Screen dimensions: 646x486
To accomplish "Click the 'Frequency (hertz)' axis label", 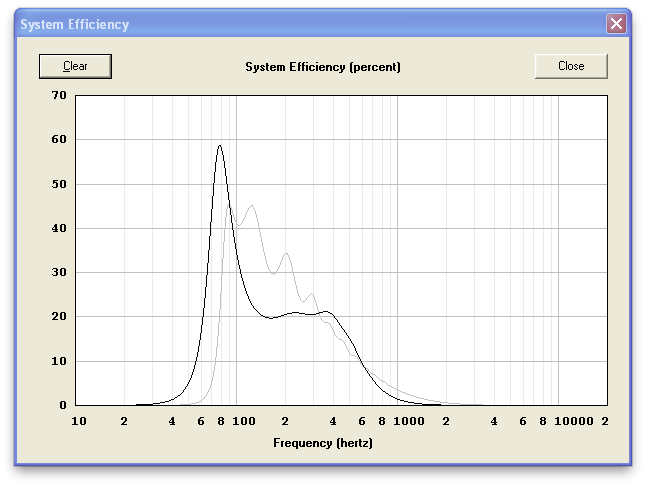I will click(323, 443).
